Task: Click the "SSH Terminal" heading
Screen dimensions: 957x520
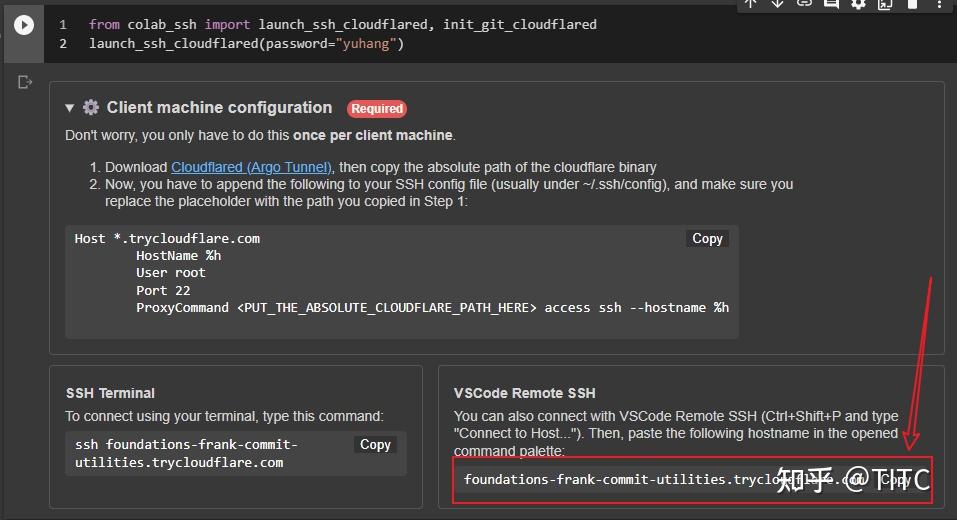Action: pyautogui.click(x=110, y=393)
